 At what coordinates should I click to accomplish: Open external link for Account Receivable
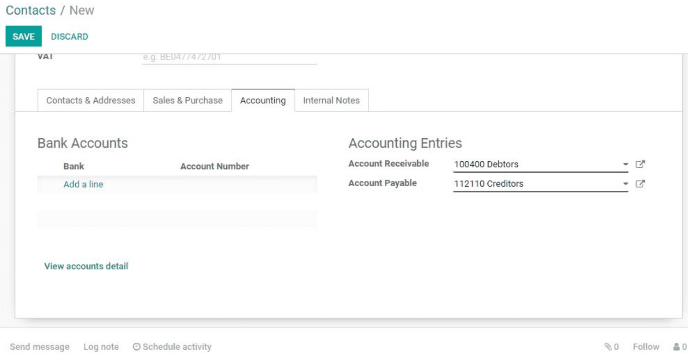coord(640,164)
